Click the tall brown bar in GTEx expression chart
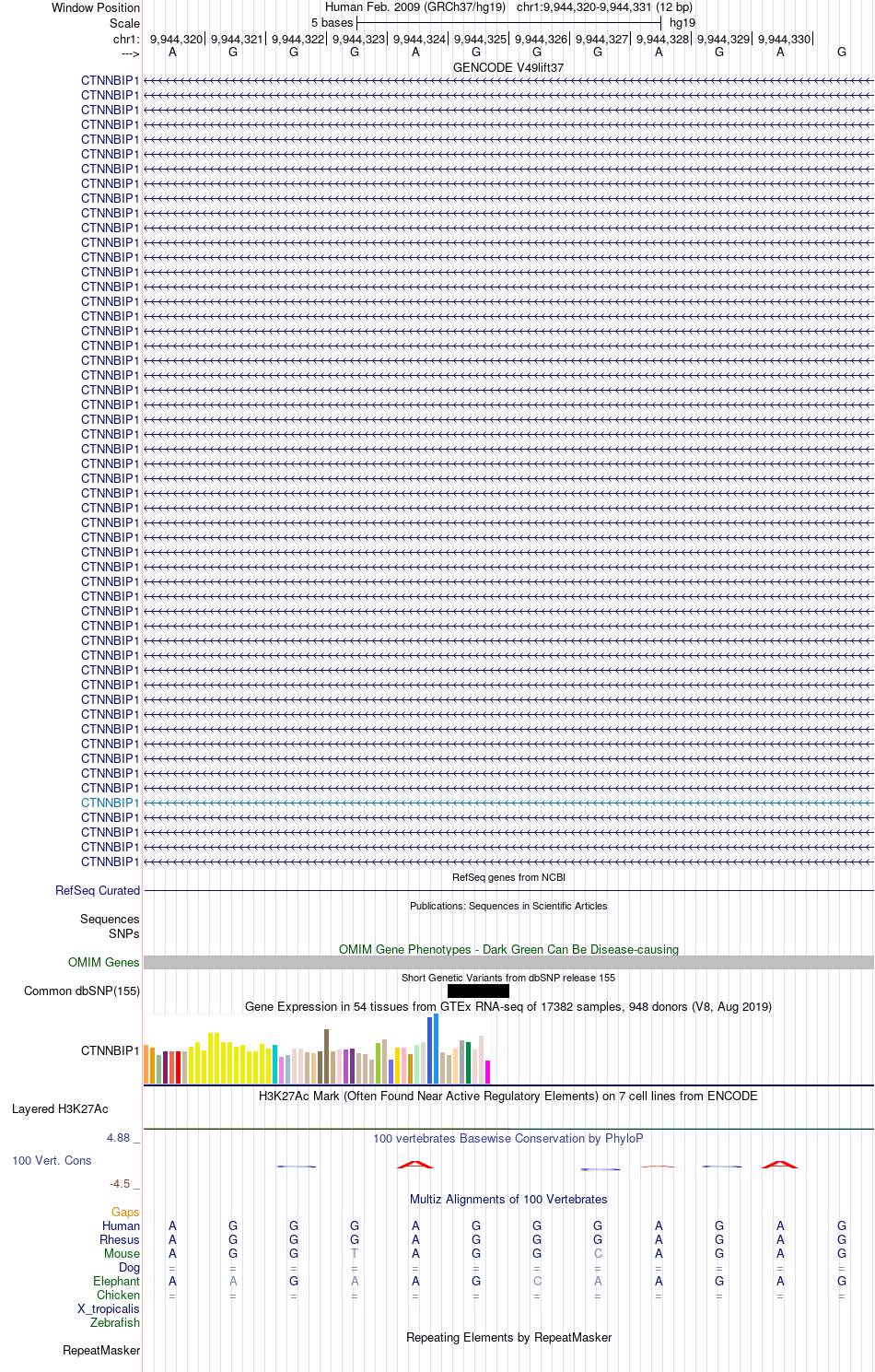This screenshot has height=1372, width=875. click(x=326, y=1056)
